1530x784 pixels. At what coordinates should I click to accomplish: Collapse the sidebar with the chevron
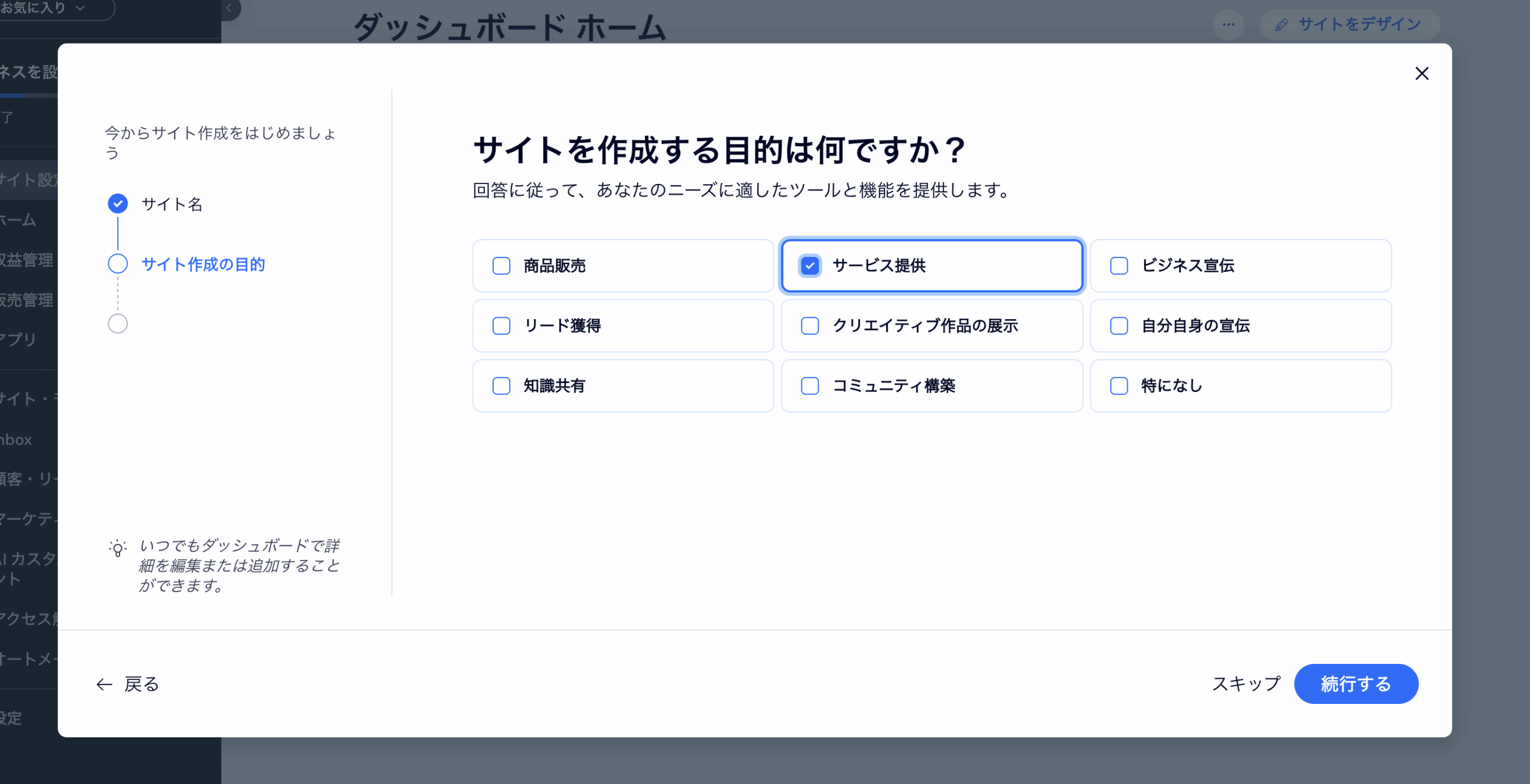pyautogui.click(x=229, y=8)
